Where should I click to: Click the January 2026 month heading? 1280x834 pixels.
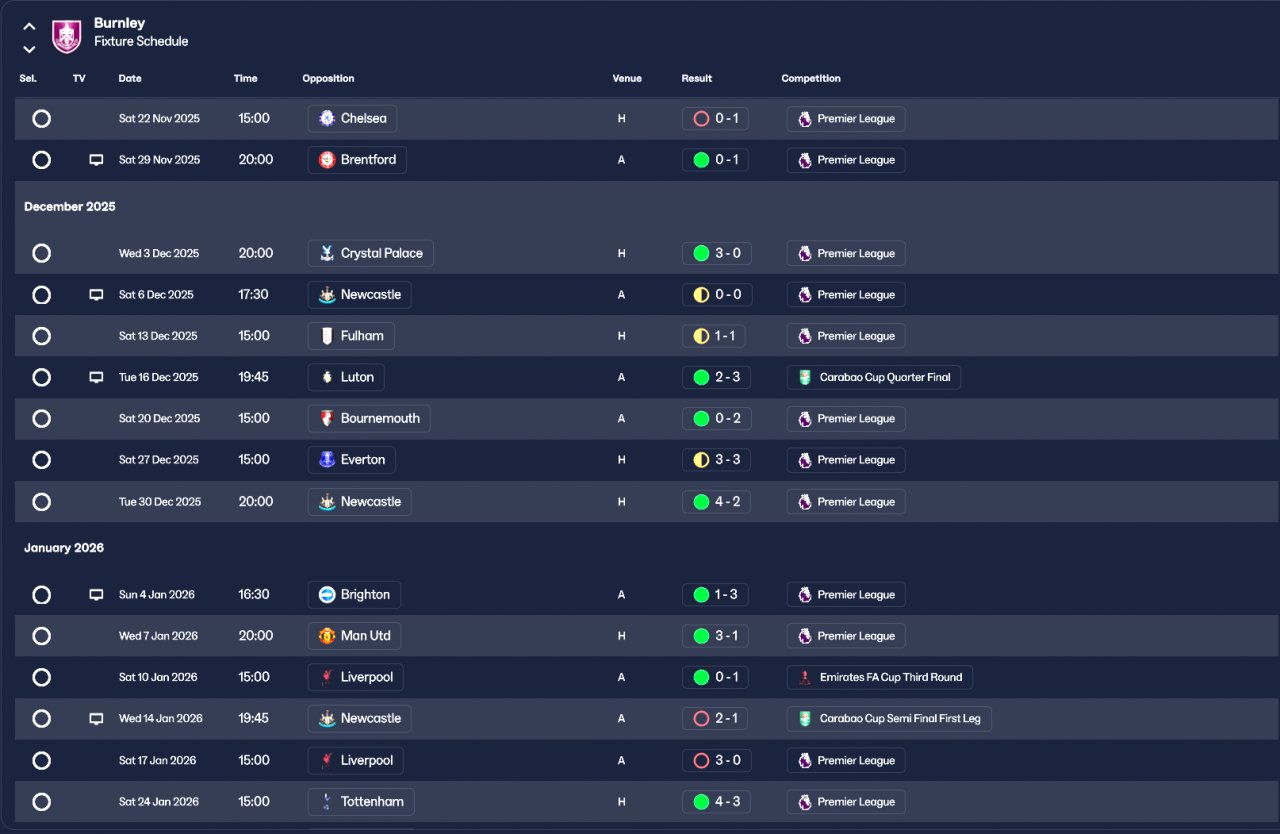pos(64,548)
